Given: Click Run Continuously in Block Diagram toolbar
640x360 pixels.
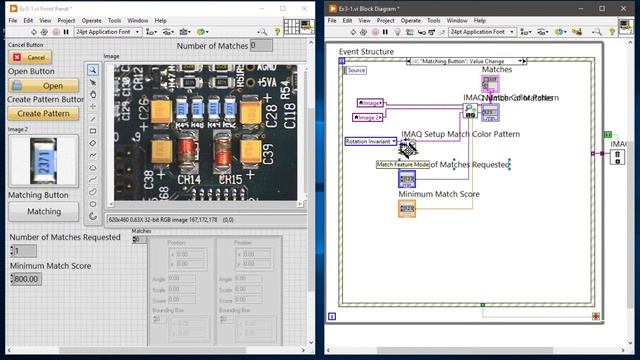Looking at the screenshot, I should pyautogui.click(x=363, y=32).
